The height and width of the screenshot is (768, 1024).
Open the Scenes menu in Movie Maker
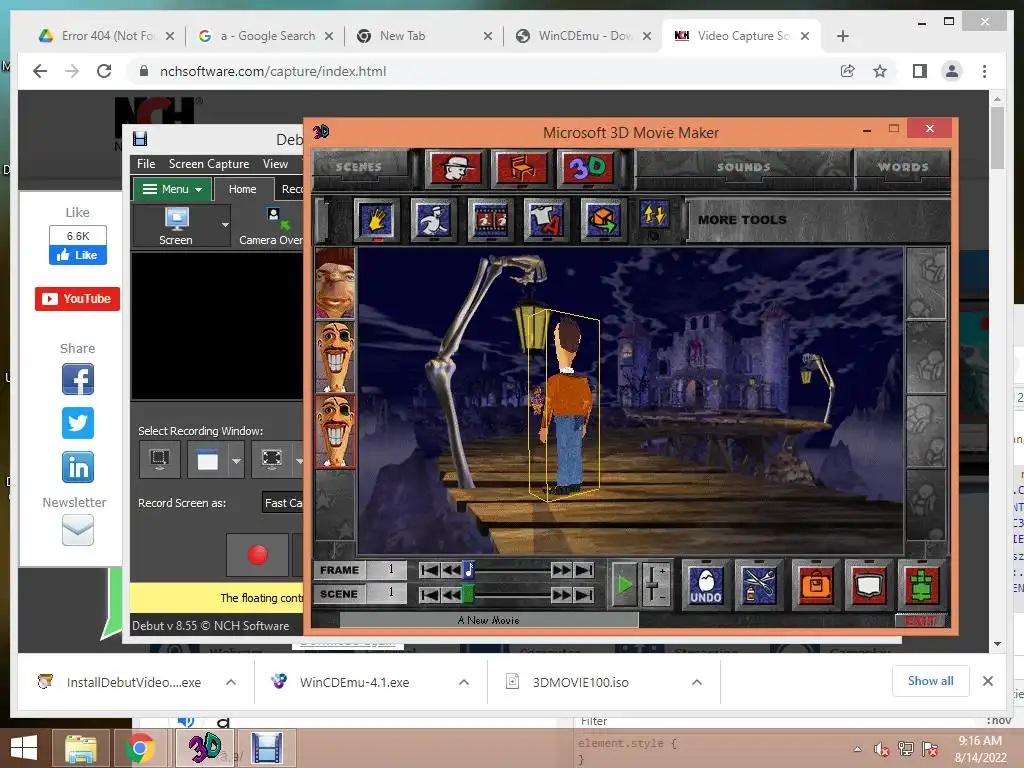point(359,167)
